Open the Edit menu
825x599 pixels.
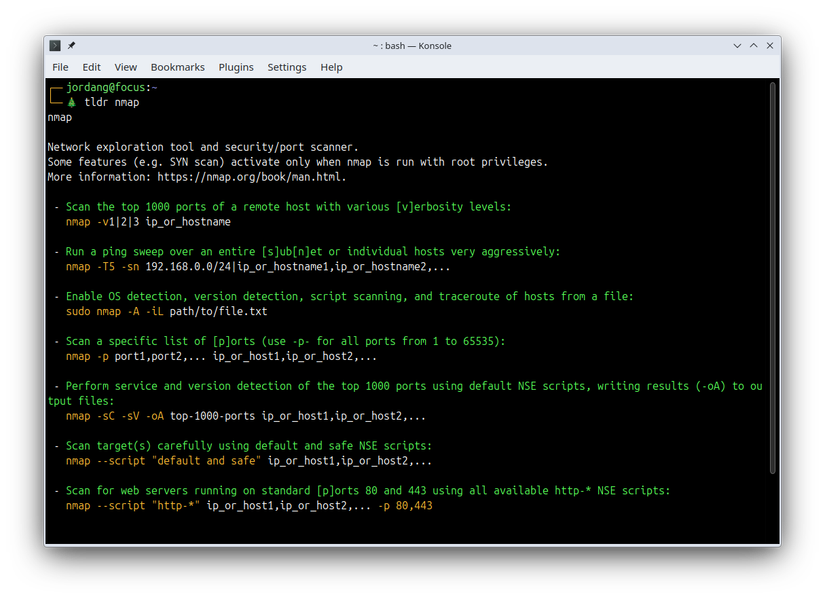coord(91,67)
